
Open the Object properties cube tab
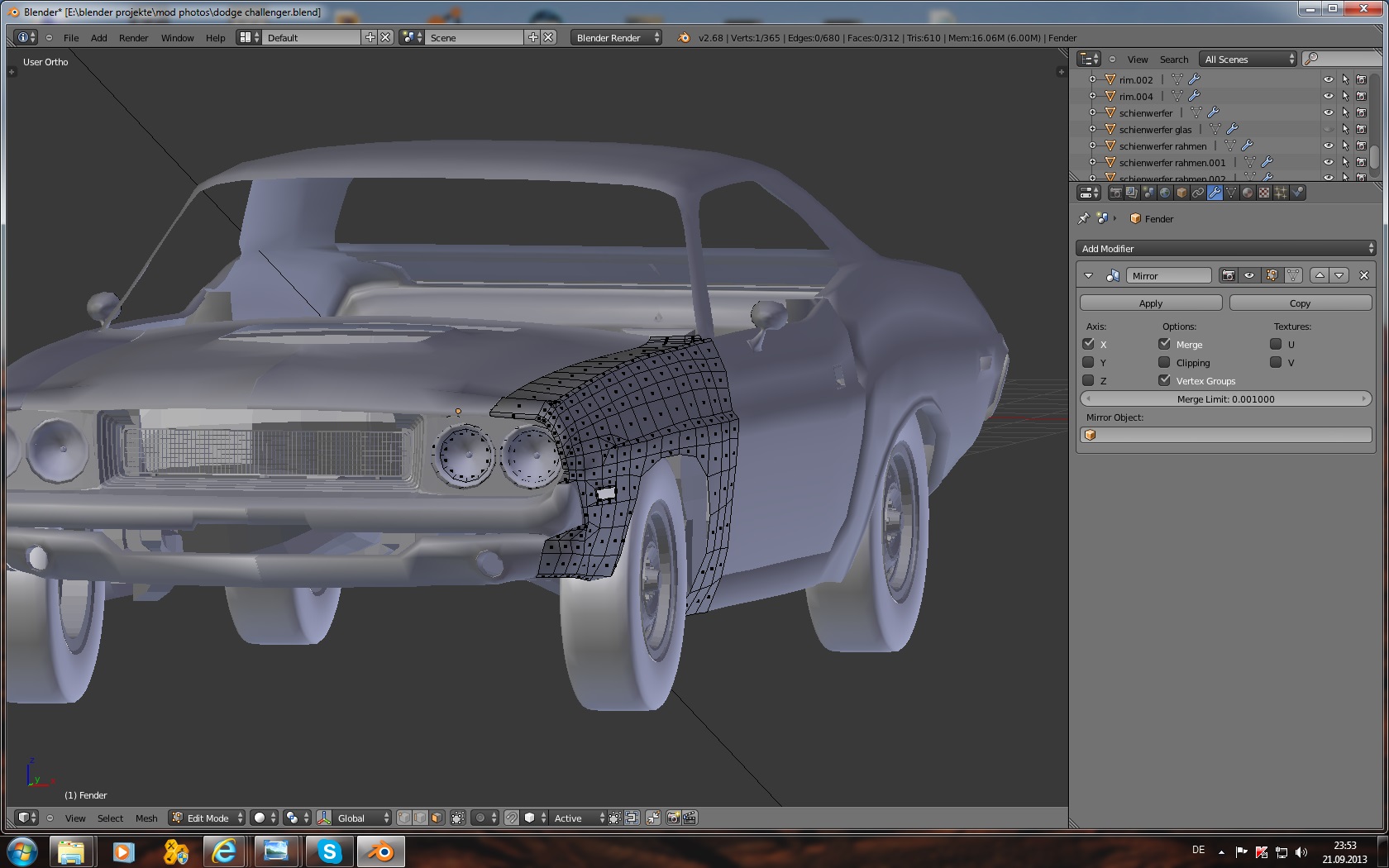pyautogui.click(x=1181, y=193)
